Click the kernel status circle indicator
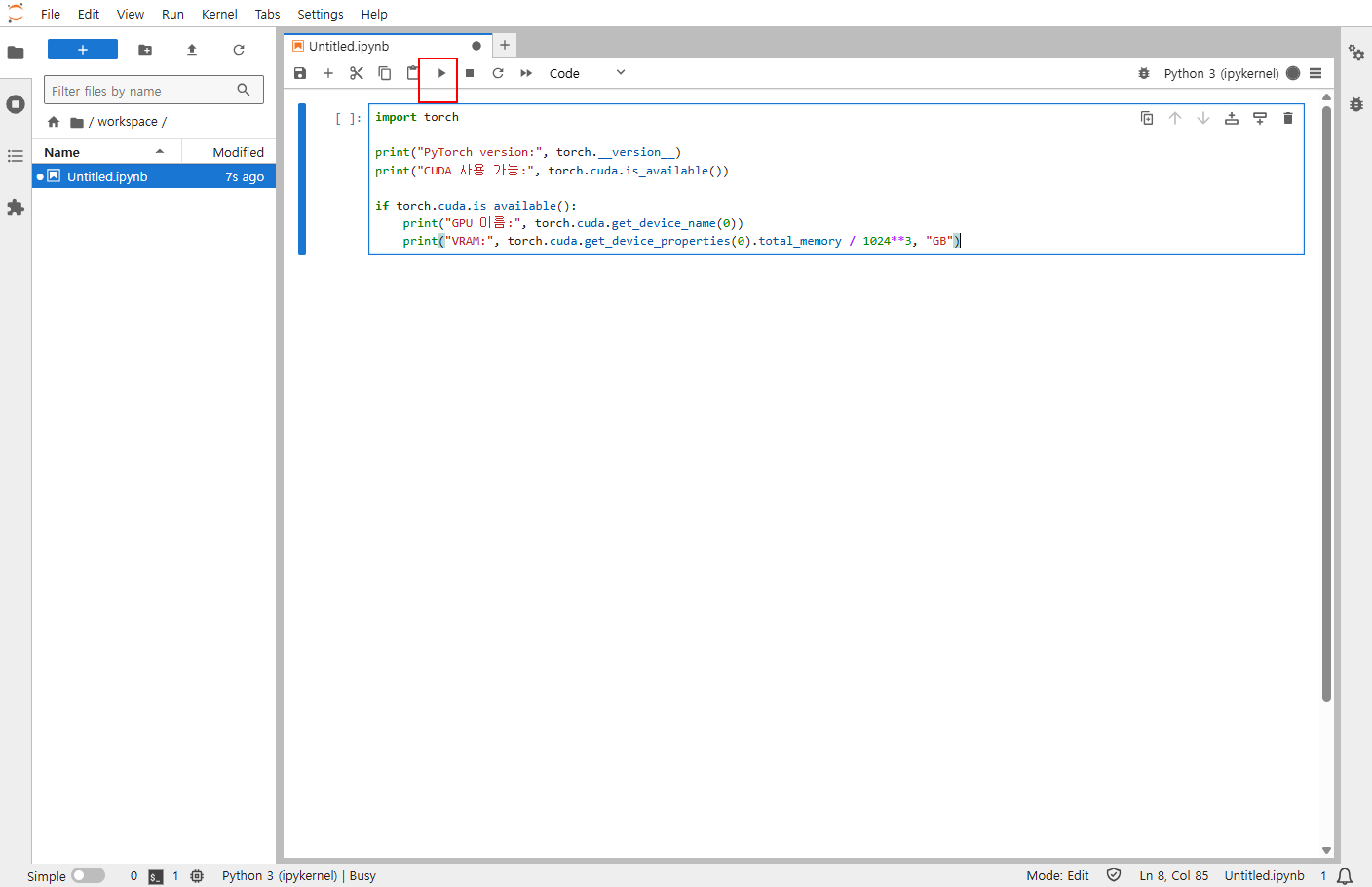 (x=1293, y=73)
